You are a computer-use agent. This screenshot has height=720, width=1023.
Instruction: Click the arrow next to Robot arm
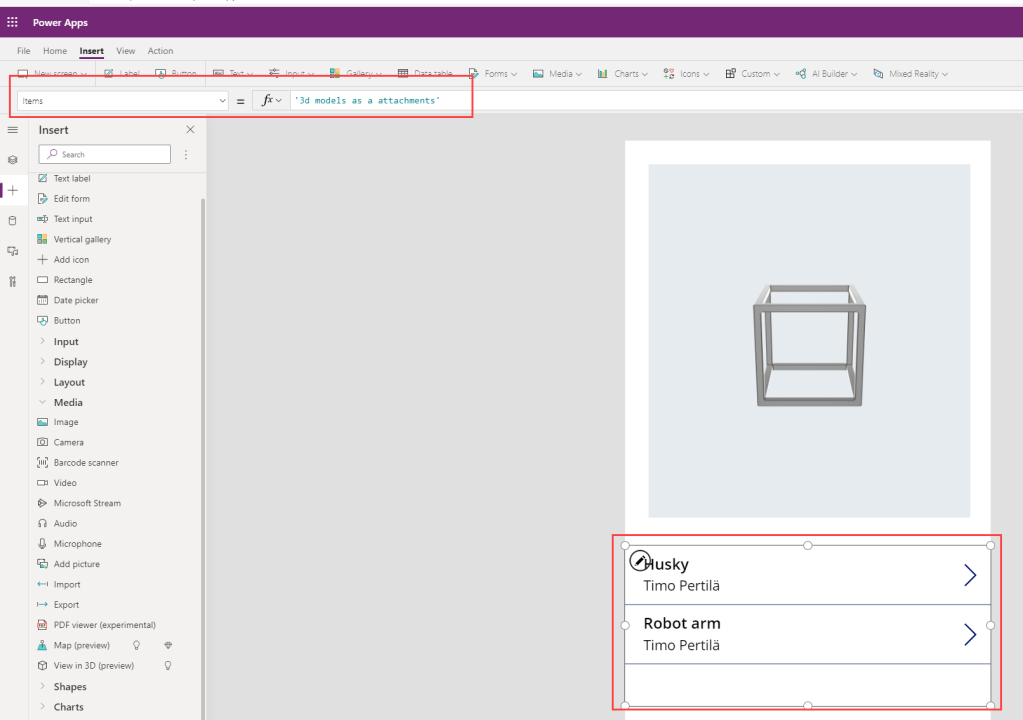[x=968, y=634]
